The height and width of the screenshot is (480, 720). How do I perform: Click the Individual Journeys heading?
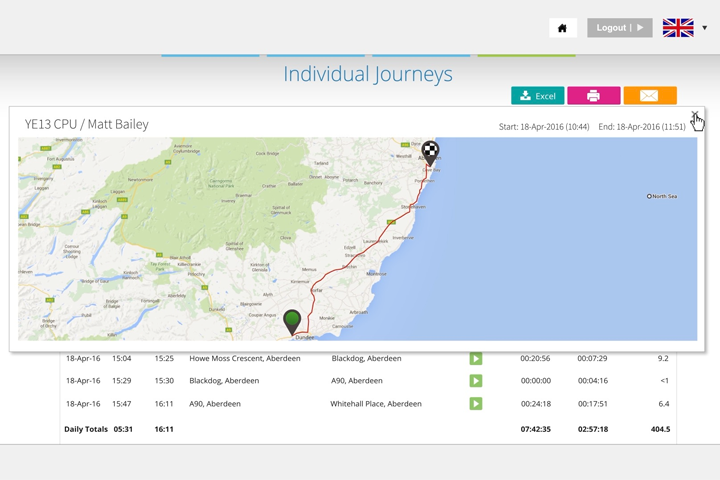pos(367,74)
